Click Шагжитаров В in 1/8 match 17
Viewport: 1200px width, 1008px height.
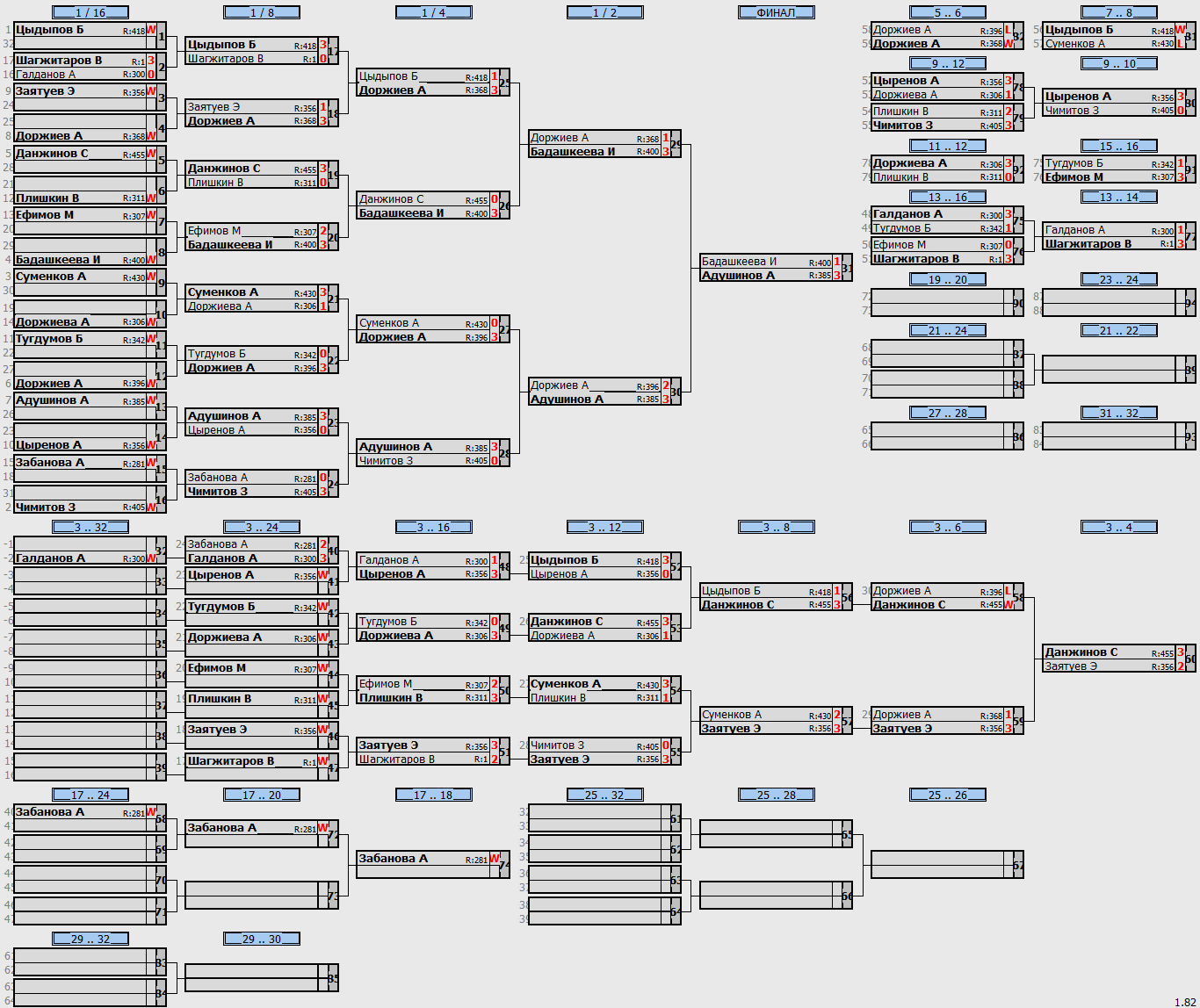225,59
